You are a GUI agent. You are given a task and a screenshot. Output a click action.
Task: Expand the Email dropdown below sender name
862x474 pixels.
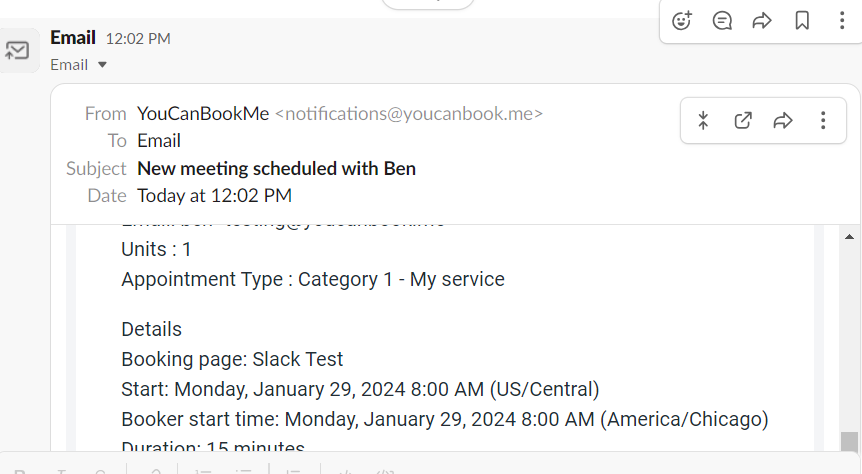coord(79,65)
